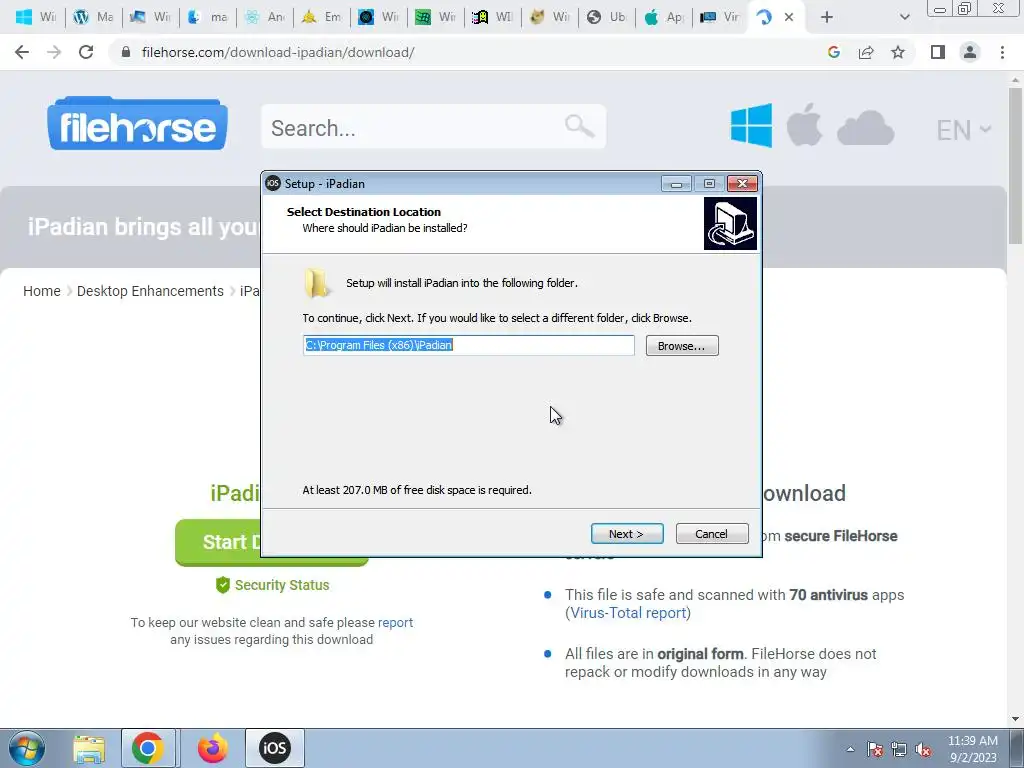This screenshot has height=768, width=1024.
Task: Select the cloud web apps icon
Action: 865,128
